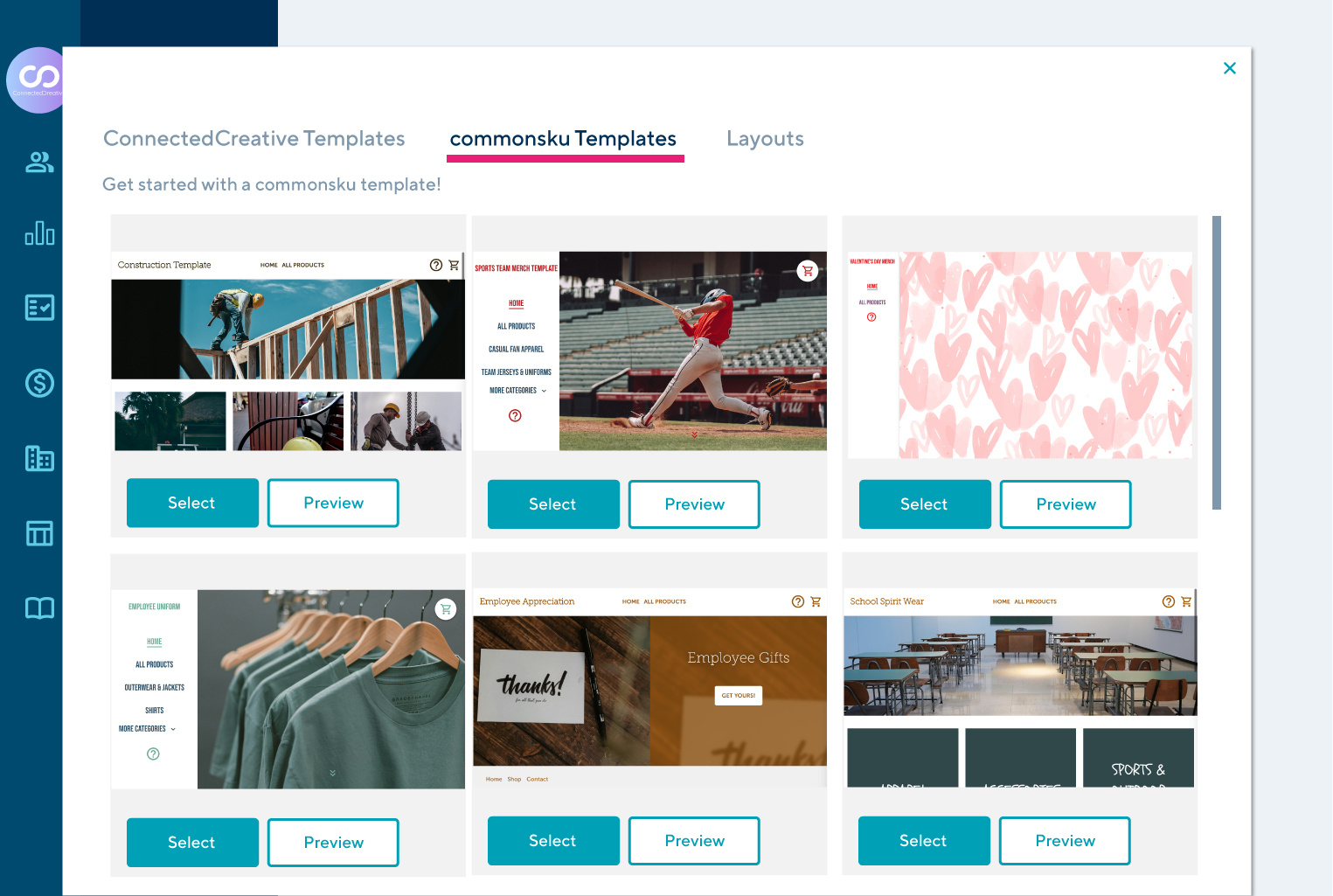The image size is (1333, 896).
Task: Open the building companies icon in sidebar
Action: pyautogui.click(x=39, y=458)
